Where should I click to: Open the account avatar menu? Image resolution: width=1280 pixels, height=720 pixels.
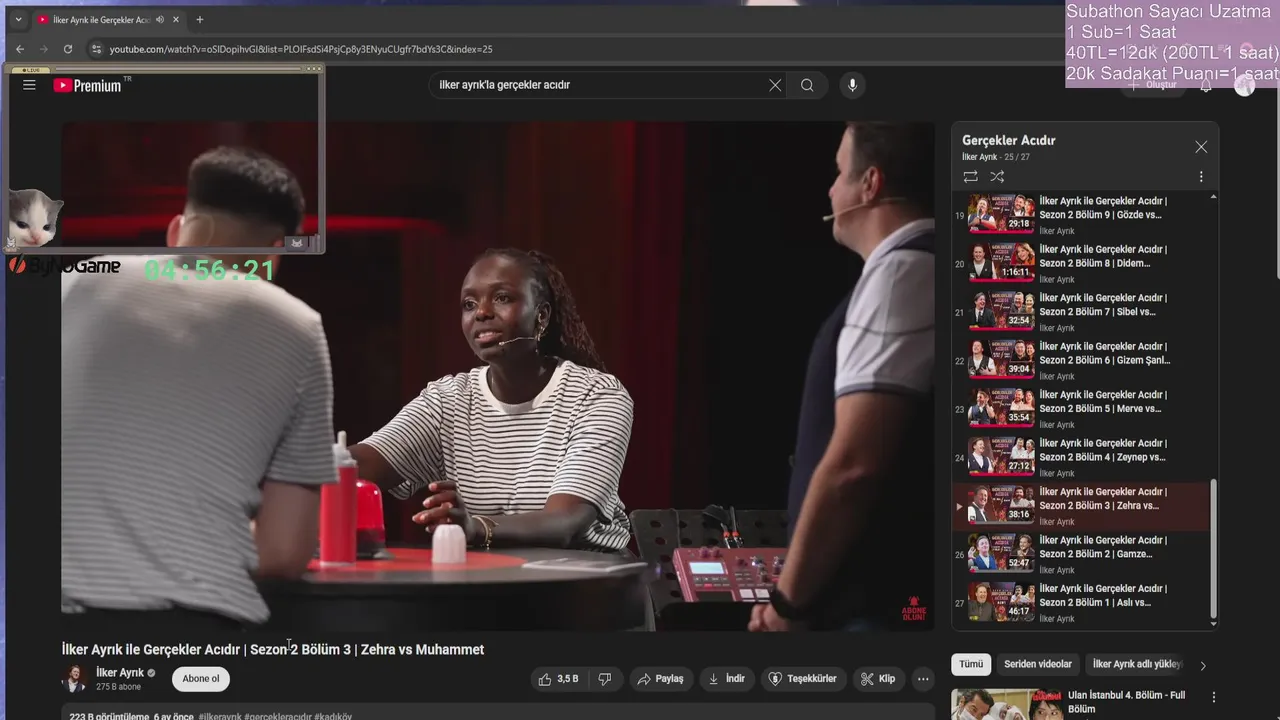[1244, 86]
